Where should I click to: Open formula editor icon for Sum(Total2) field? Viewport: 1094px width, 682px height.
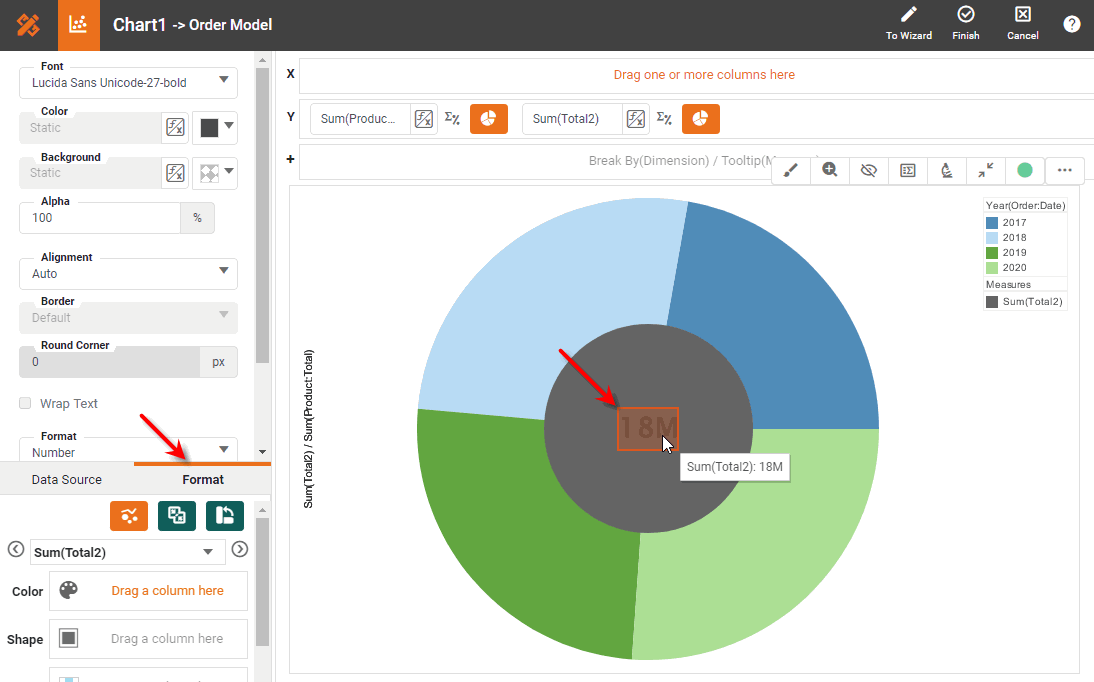pyautogui.click(x=636, y=119)
